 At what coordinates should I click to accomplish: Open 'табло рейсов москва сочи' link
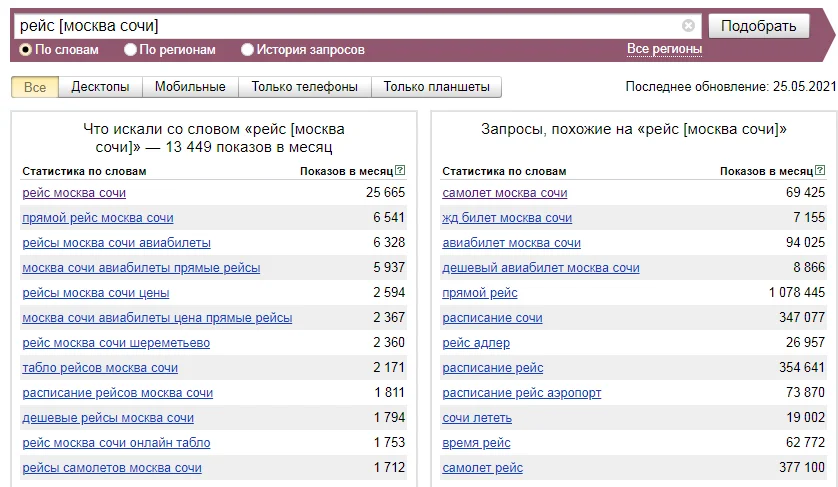point(100,368)
